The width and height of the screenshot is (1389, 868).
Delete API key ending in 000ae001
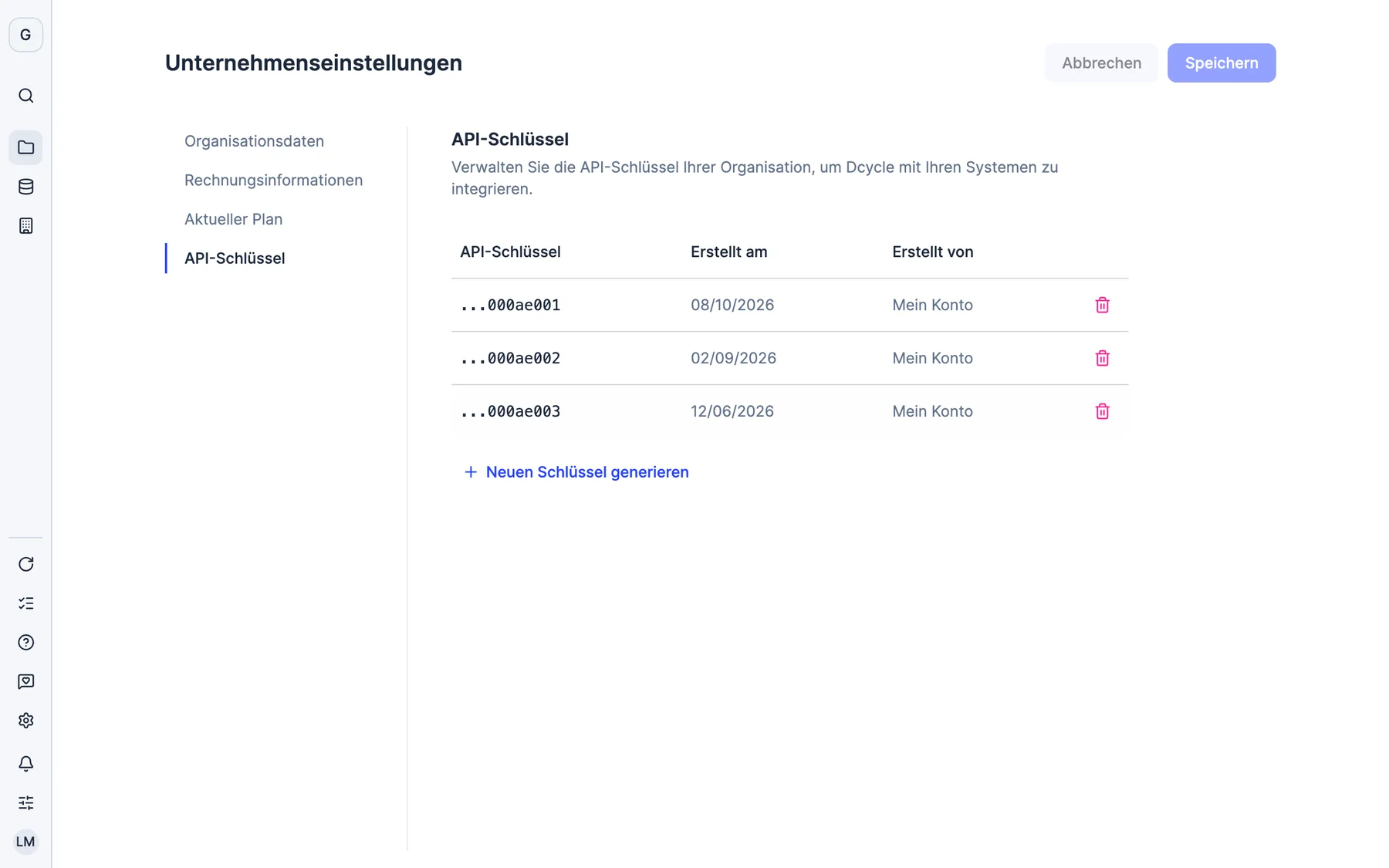[x=1102, y=305]
